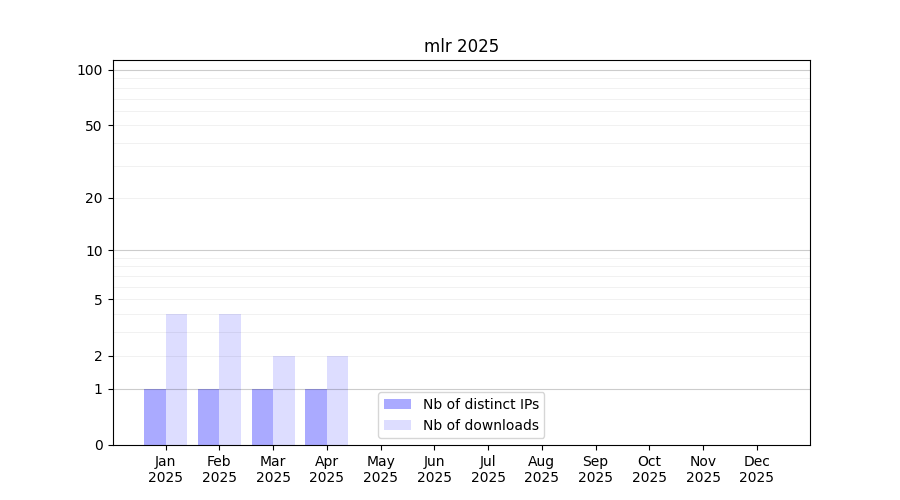Click the 'Nb of downloads' legend swatch

point(397,425)
